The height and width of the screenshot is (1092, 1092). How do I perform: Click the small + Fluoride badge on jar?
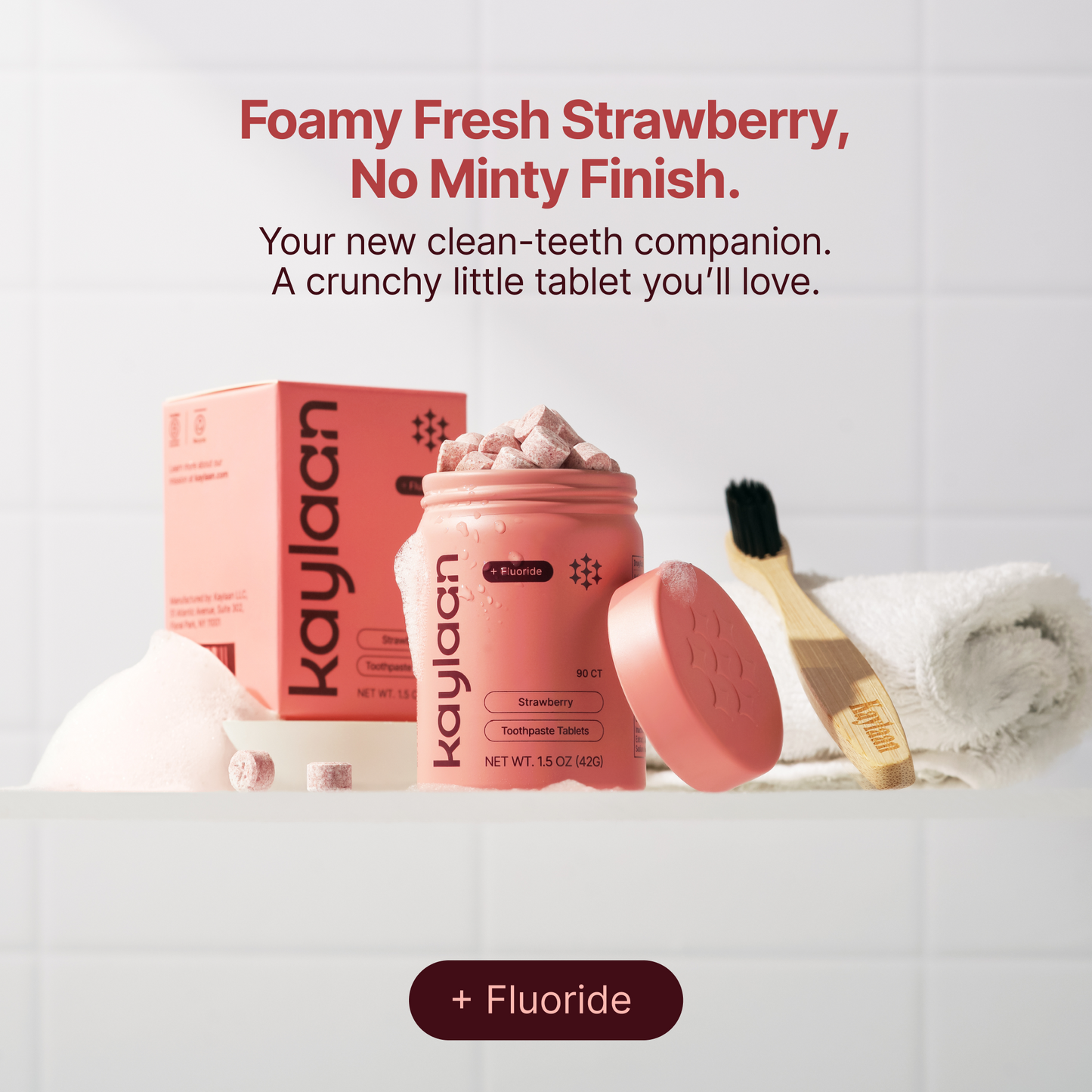518,571
